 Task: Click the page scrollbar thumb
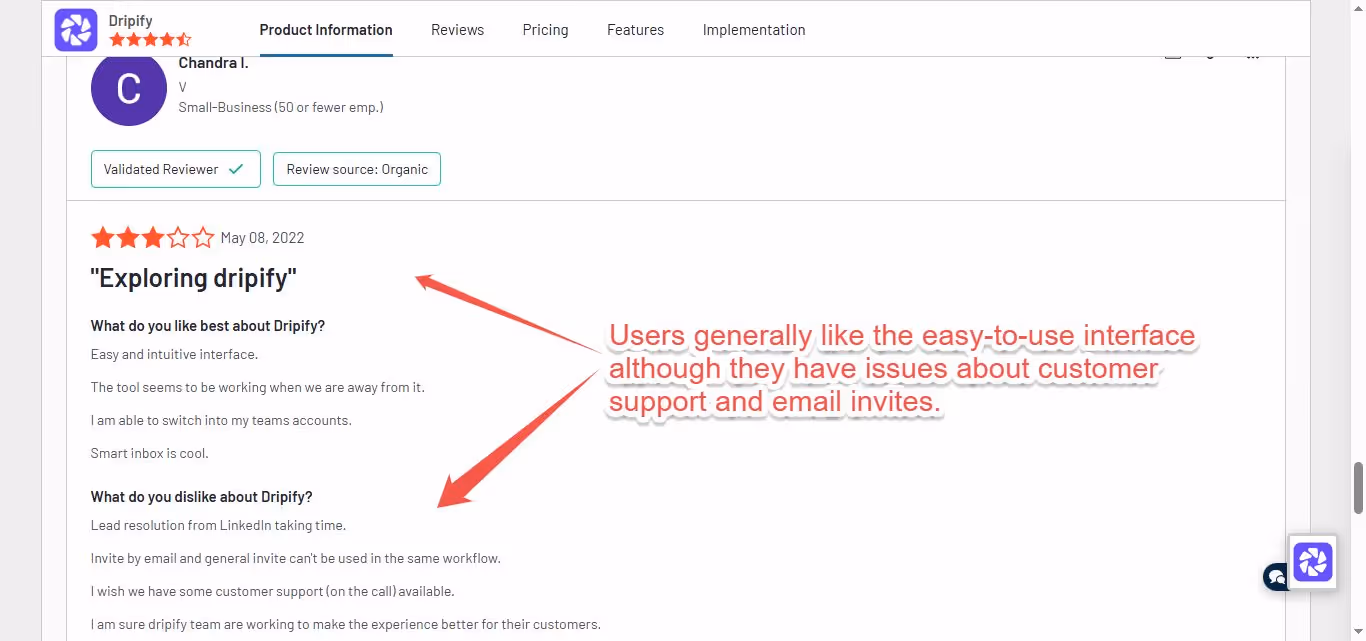tap(1358, 487)
